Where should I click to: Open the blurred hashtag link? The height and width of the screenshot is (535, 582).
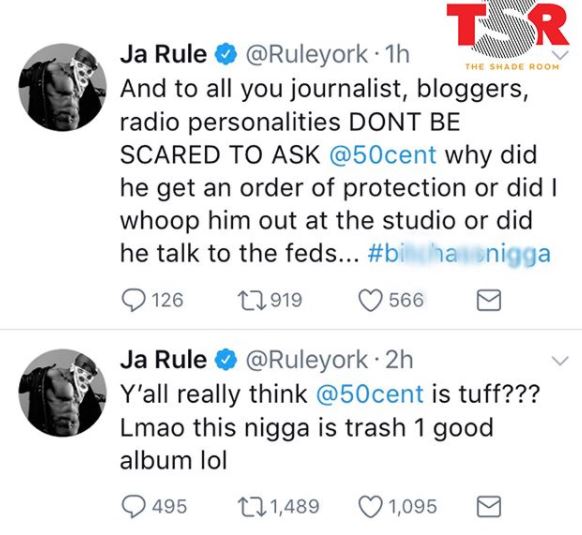coord(459,254)
